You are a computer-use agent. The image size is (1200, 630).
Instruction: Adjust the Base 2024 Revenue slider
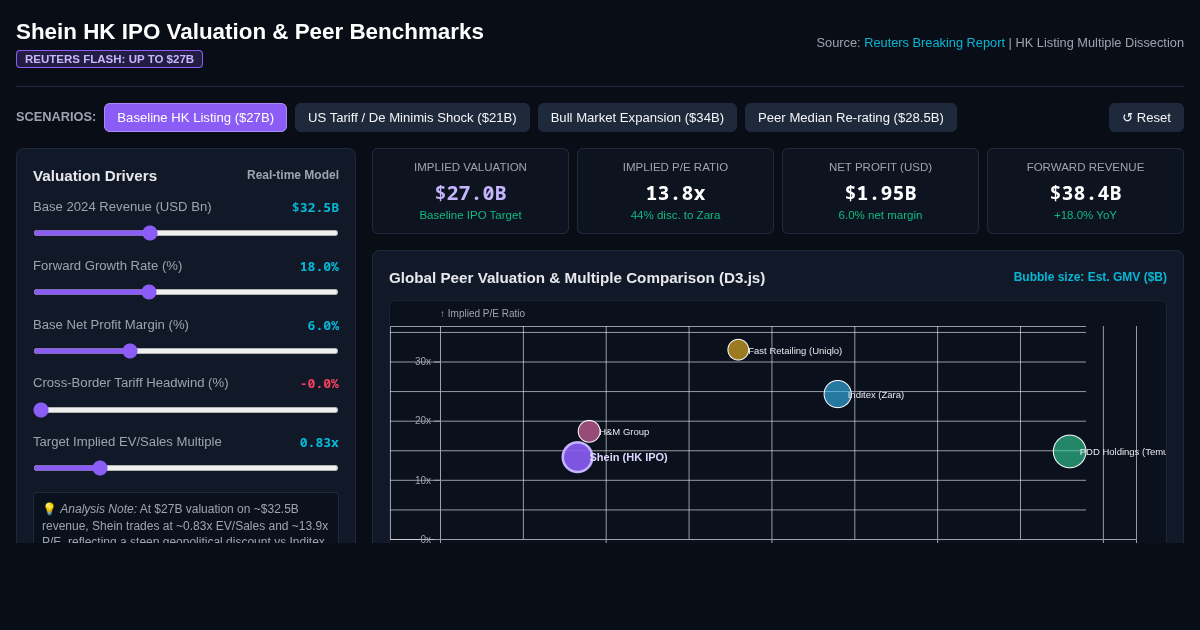pos(186,233)
